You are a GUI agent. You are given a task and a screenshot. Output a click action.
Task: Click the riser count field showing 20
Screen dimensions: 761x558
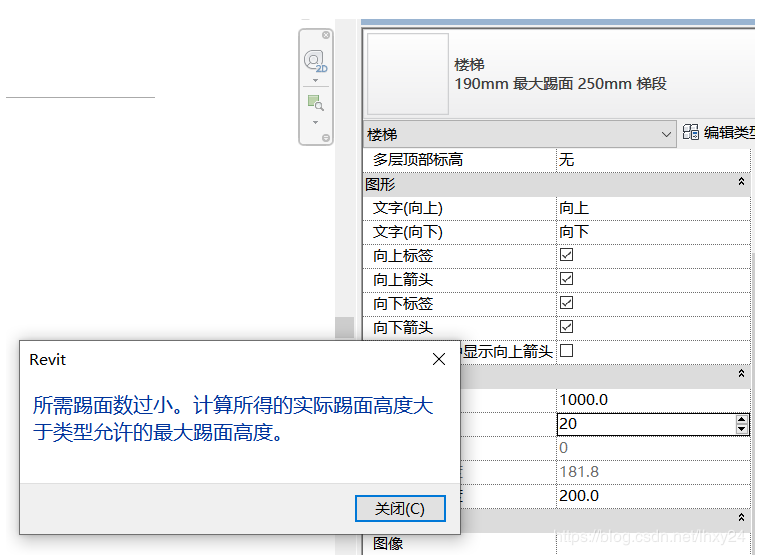[x=645, y=424]
